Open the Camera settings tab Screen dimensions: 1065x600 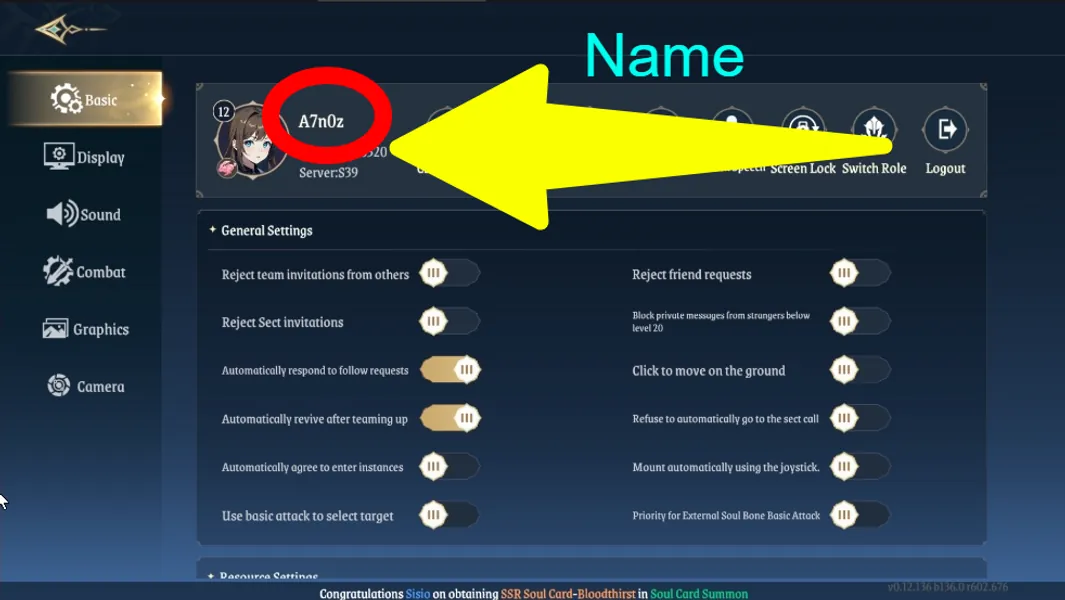tap(86, 386)
